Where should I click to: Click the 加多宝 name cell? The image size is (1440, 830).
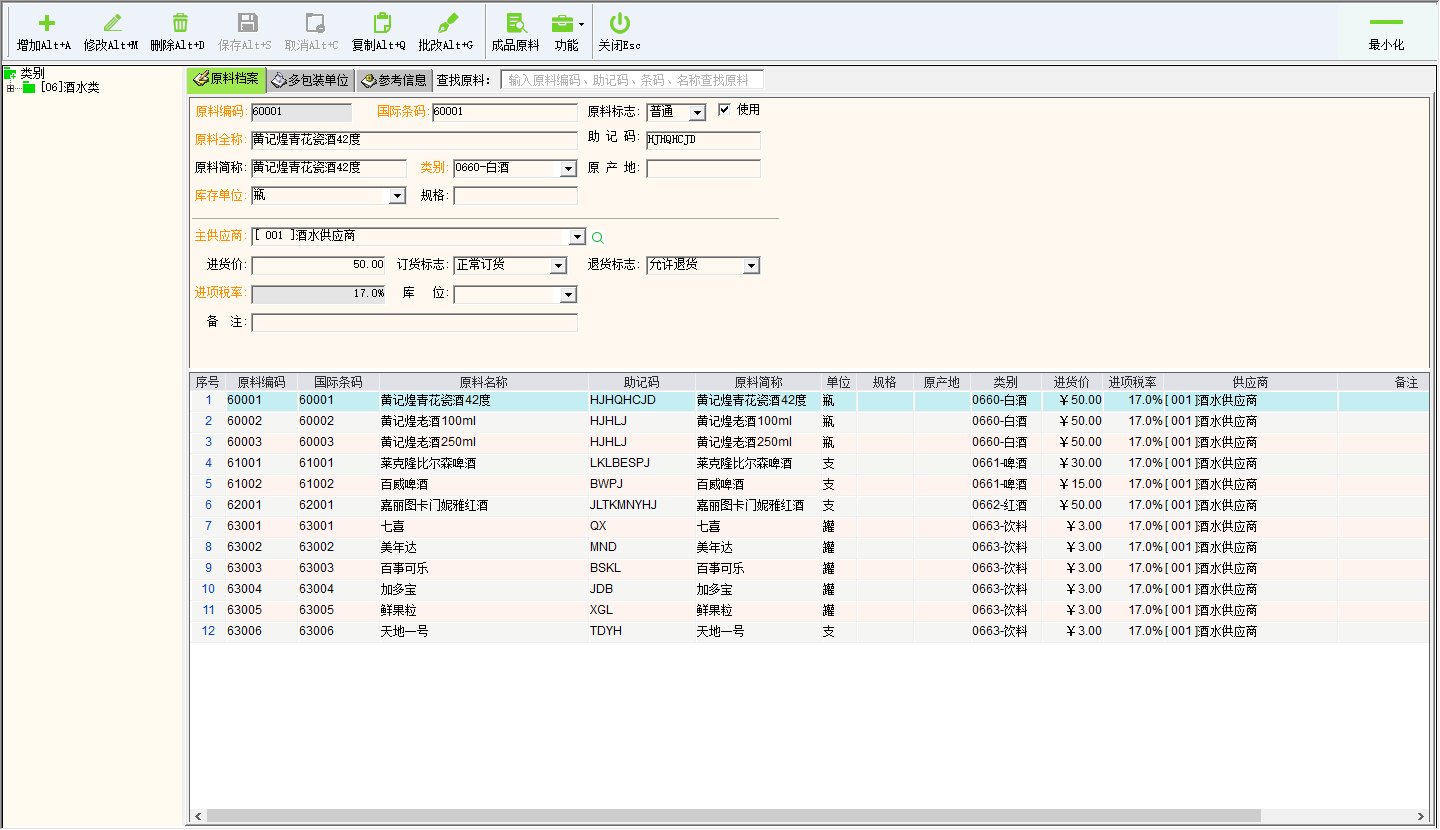483,589
